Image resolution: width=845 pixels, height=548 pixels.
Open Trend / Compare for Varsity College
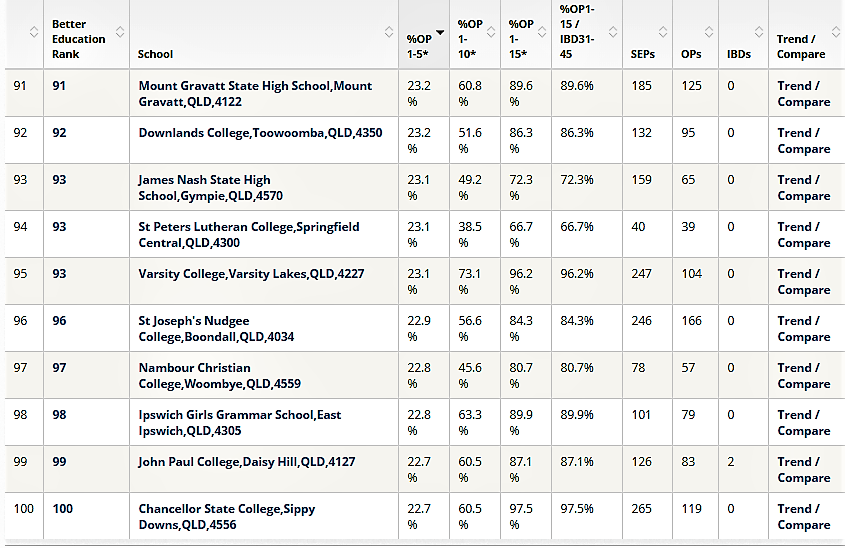pyautogui.click(x=804, y=282)
